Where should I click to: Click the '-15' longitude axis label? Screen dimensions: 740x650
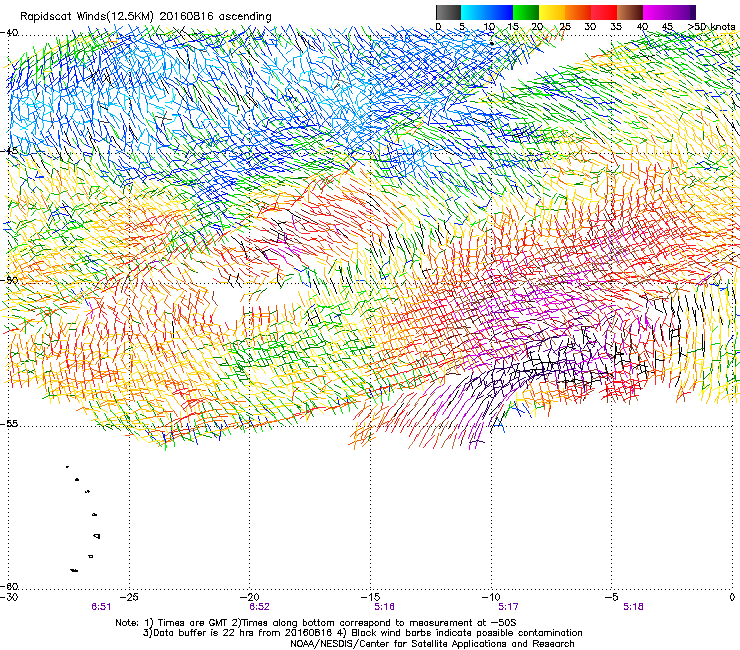pos(370,597)
